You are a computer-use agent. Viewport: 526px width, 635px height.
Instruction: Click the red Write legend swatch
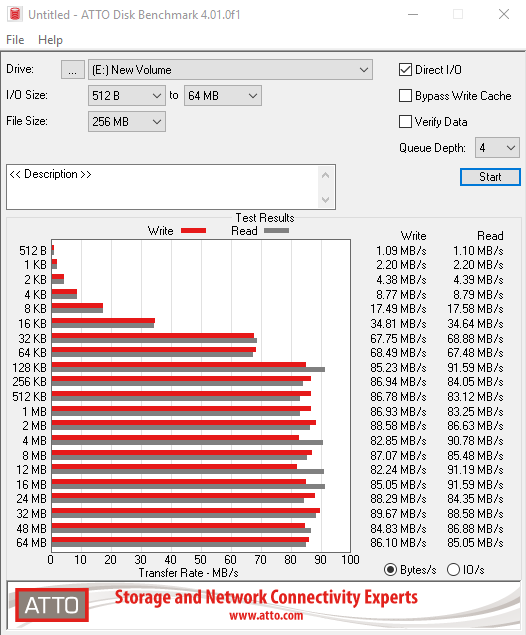[x=194, y=230]
